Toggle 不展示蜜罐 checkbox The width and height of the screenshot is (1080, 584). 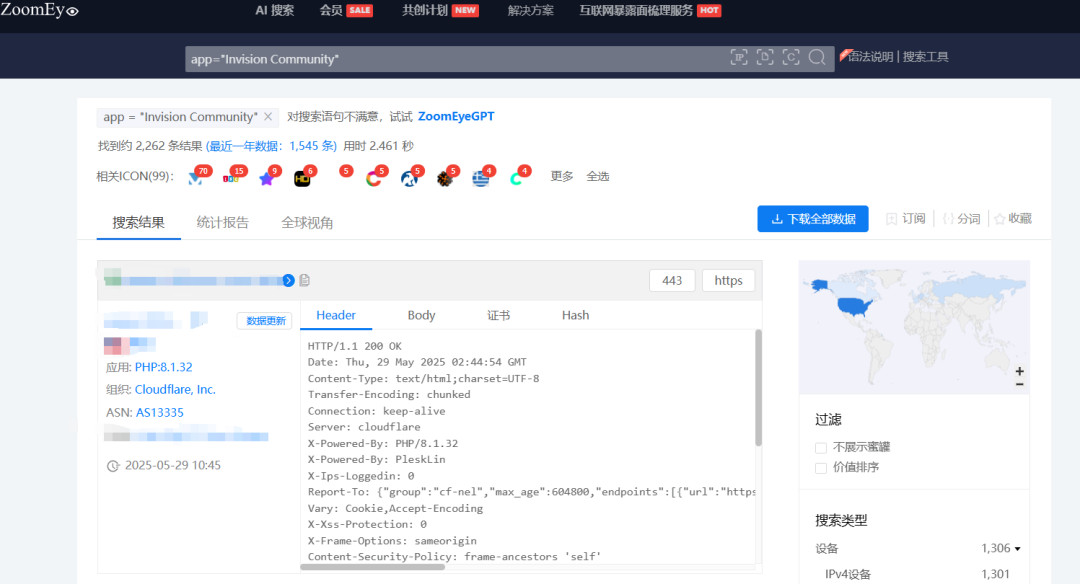820,448
